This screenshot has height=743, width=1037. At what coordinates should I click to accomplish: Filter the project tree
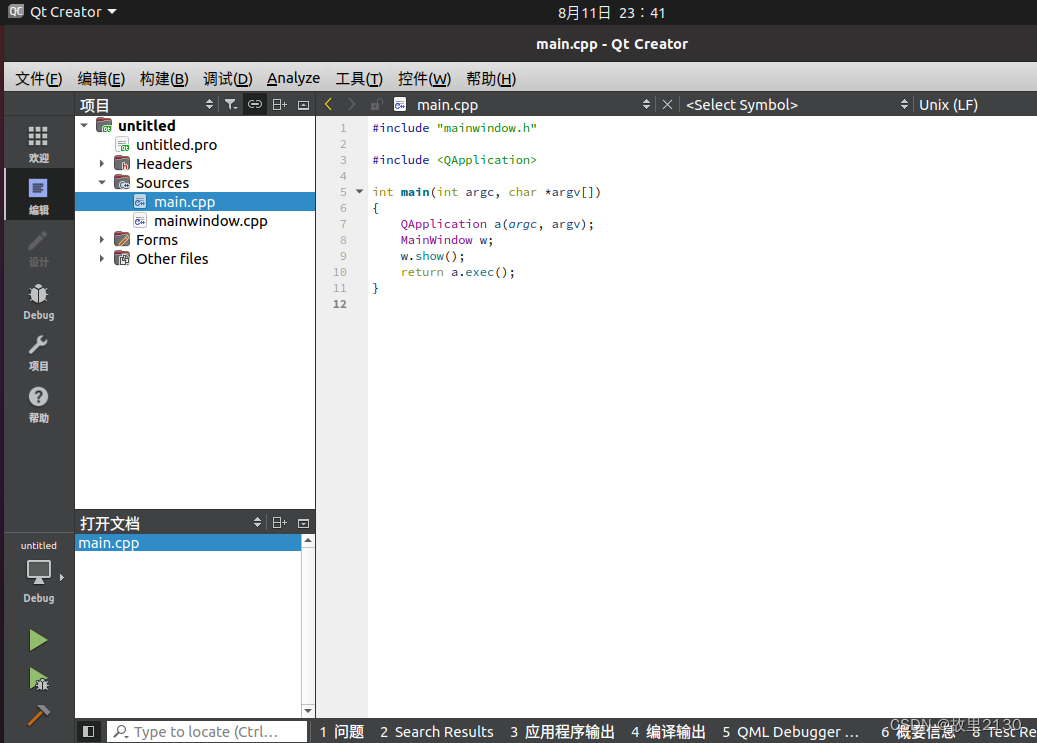[x=231, y=105]
